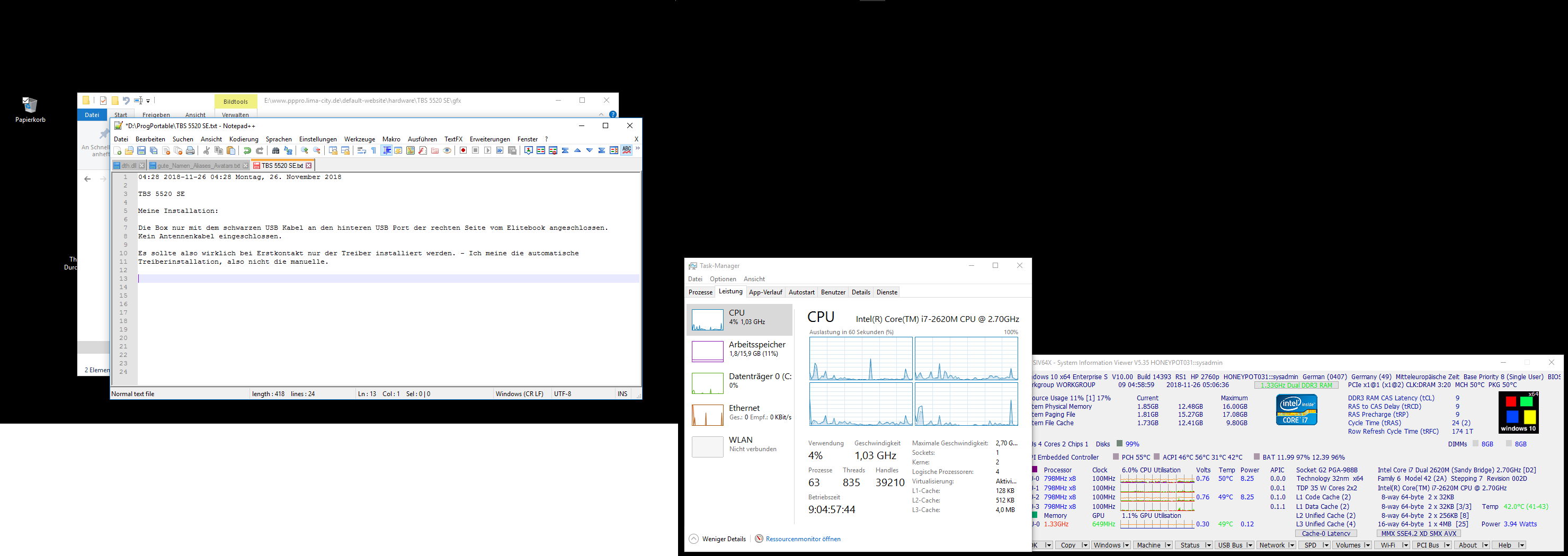Toggle synchronized vertical scrolling icon

(333, 150)
